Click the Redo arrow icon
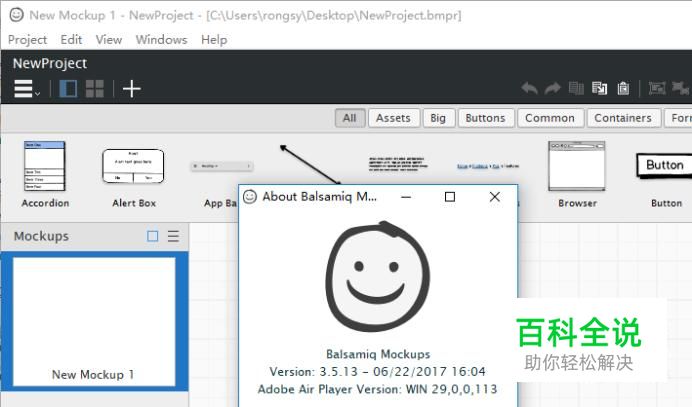The image size is (692, 407). 552,88
